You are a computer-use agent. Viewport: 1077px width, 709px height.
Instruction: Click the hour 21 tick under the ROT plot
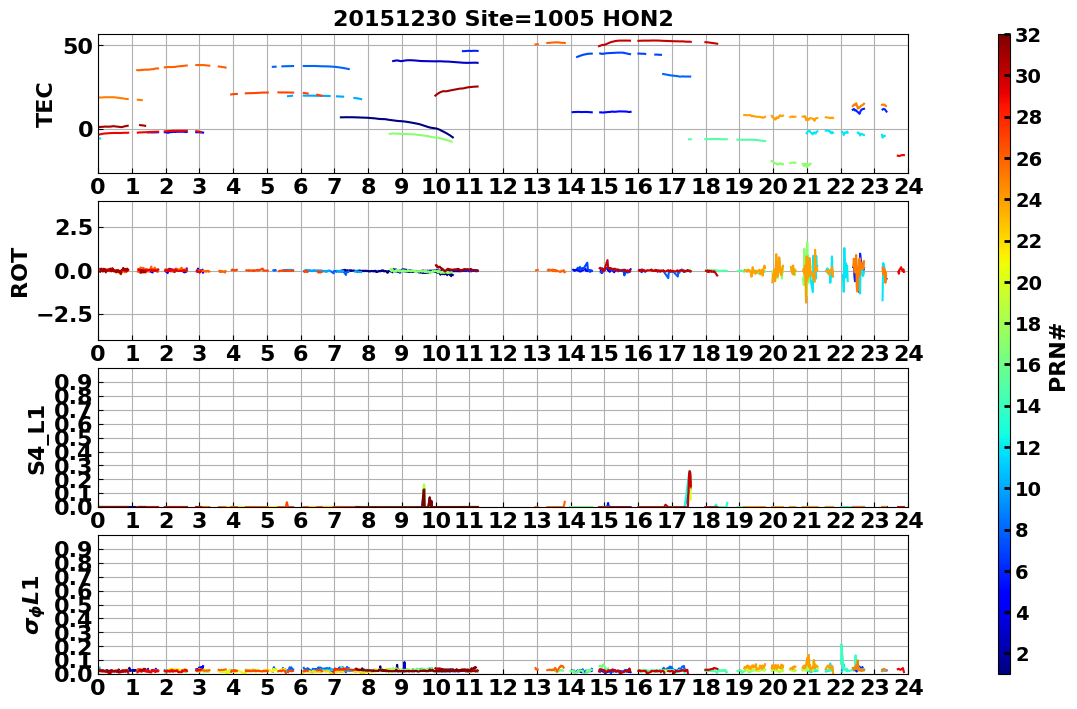(x=806, y=353)
